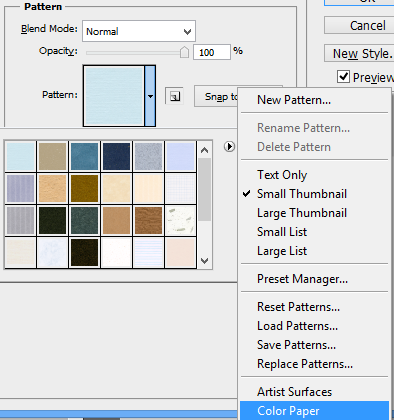Select the khaki tan pattern in first row
The width and height of the screenshot is (394, 420).
tap(53, 156)
